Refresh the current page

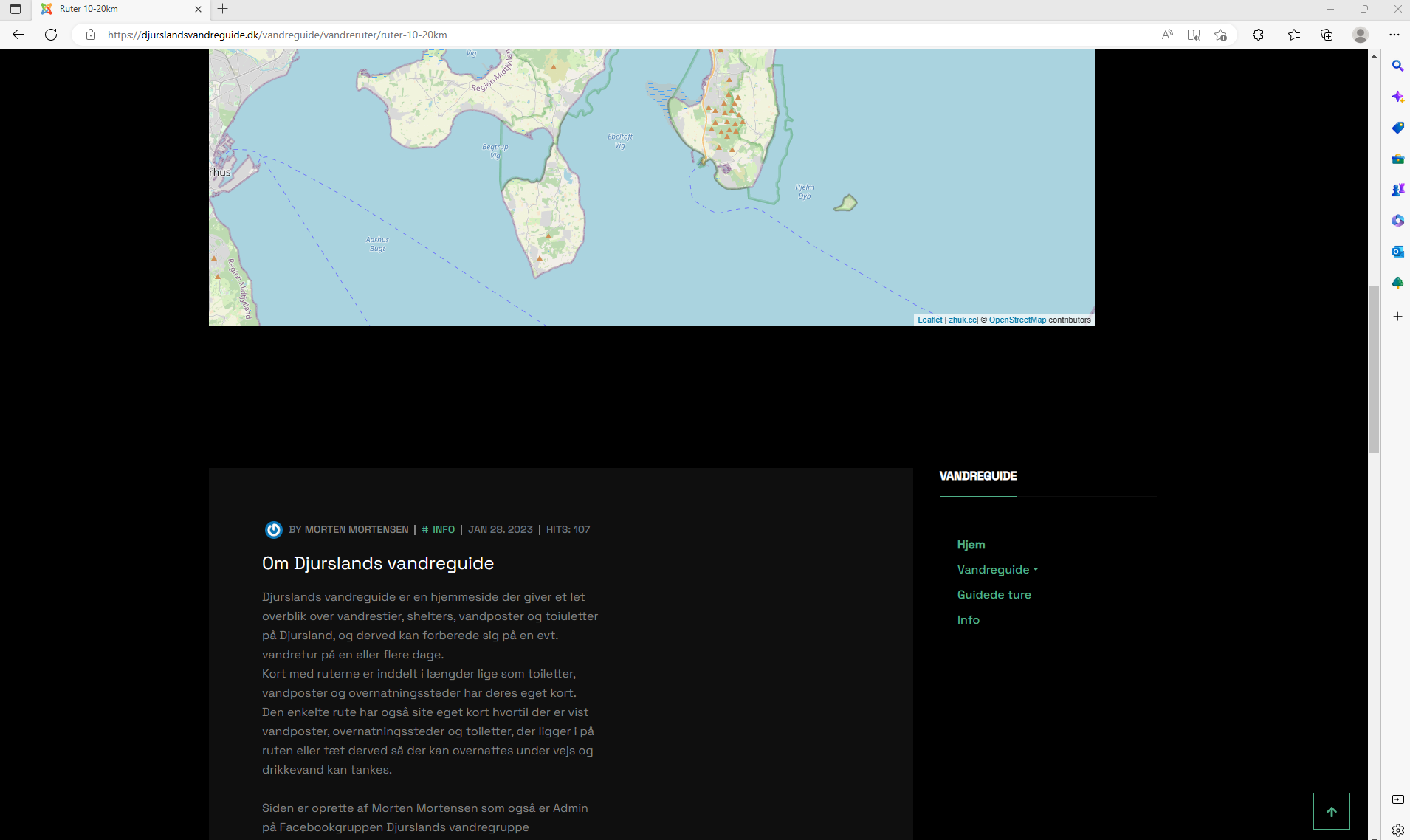[51, 35]
